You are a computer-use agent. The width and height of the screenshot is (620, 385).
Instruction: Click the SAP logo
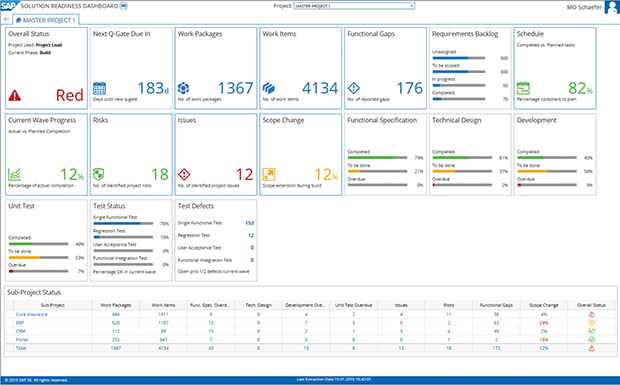pyautogui.click(x=9, y=6)
